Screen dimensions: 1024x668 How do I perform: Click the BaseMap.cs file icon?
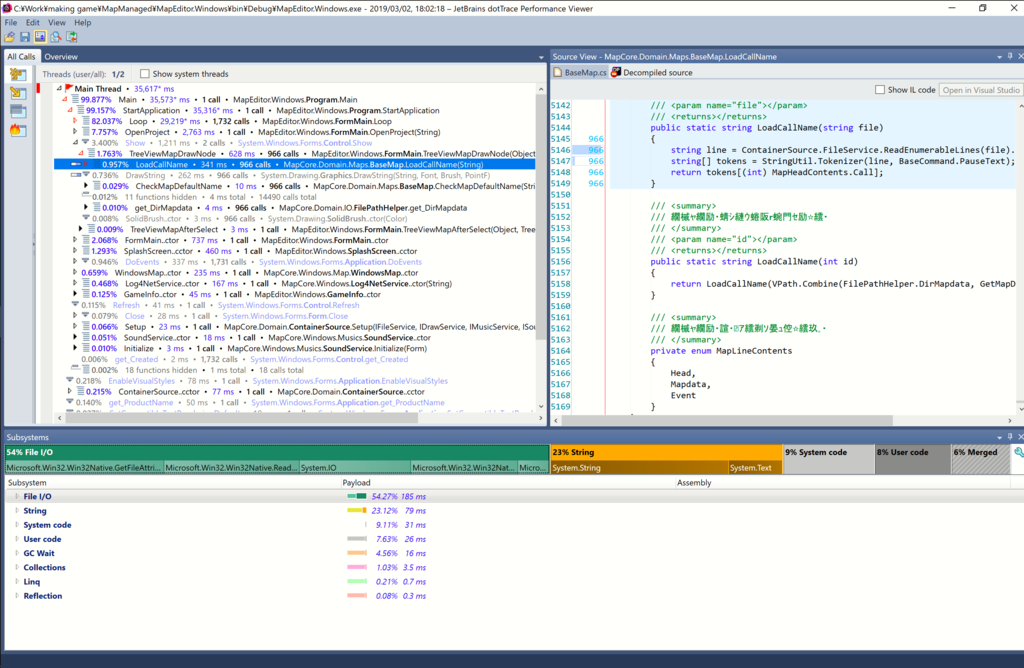coord(558,71)
